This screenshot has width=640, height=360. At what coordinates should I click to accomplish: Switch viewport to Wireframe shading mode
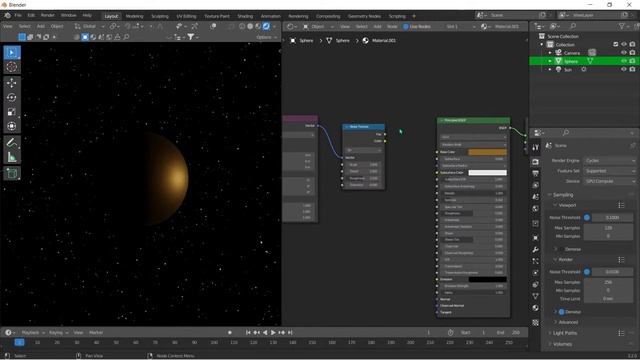click(x=242, y=26)
